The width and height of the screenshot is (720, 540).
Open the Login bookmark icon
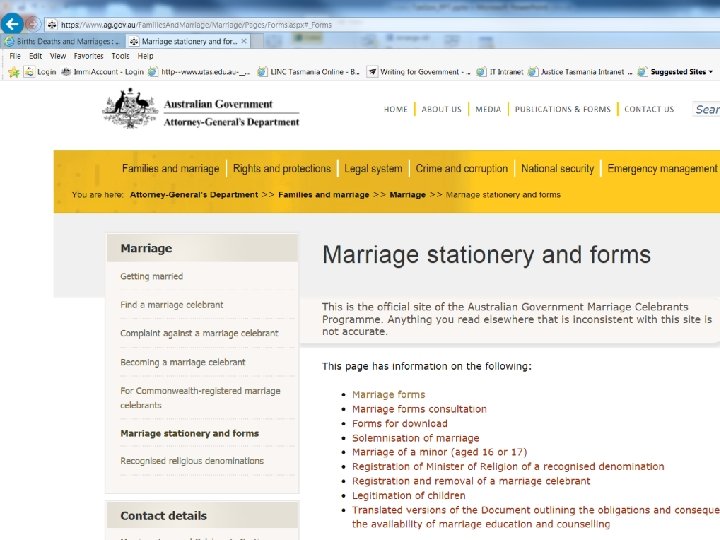[29, 72]
